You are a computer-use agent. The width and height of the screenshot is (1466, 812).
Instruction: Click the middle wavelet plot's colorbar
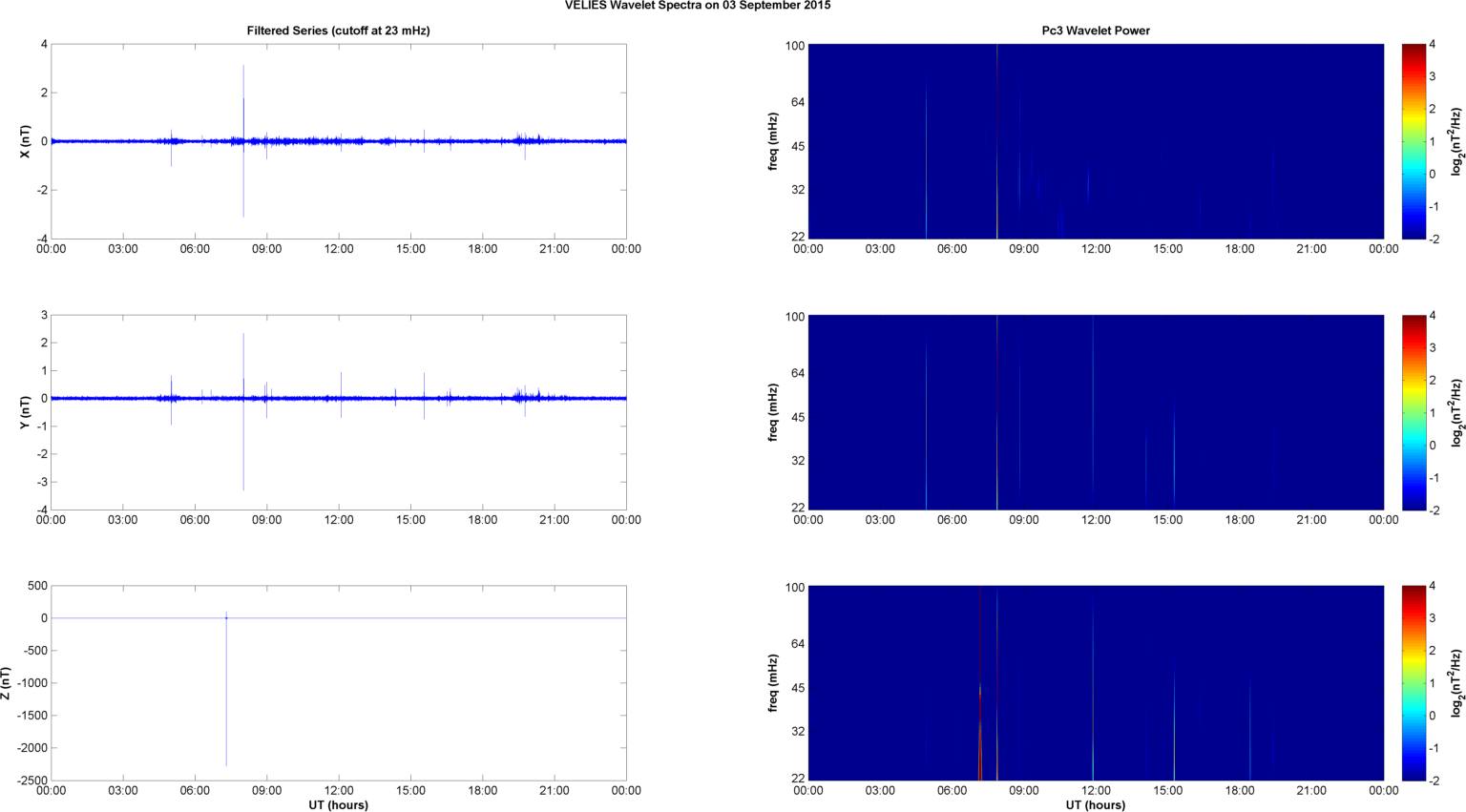(1414, 412)
